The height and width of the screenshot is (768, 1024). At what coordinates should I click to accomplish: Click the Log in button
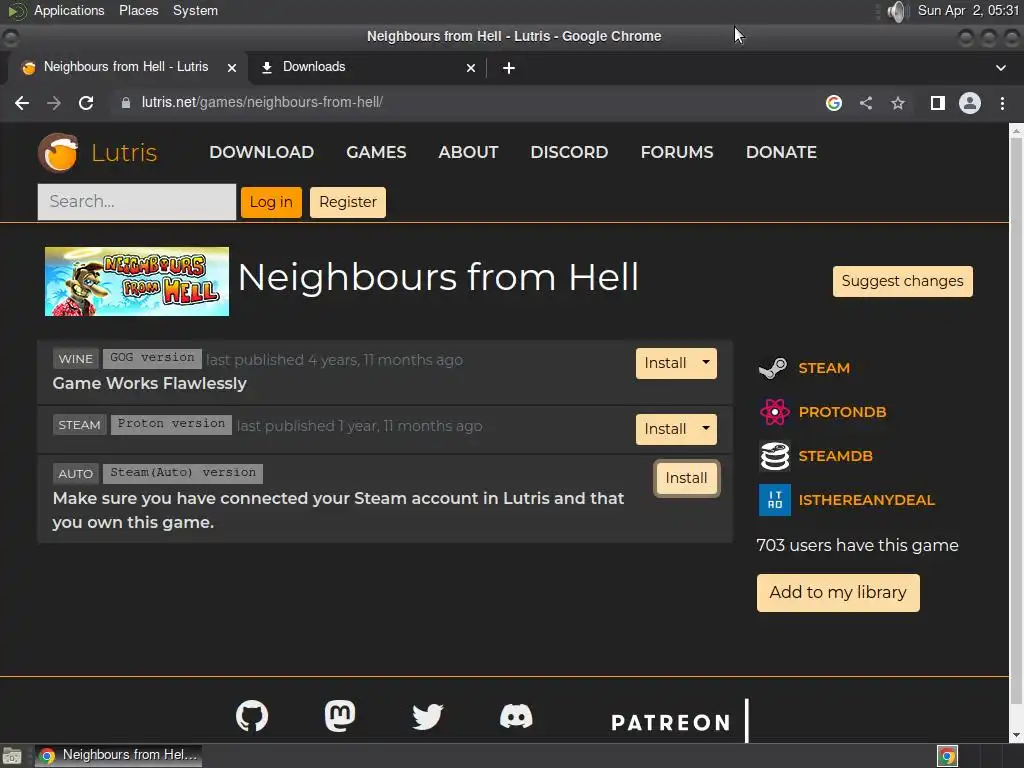(x=271, y=202)
